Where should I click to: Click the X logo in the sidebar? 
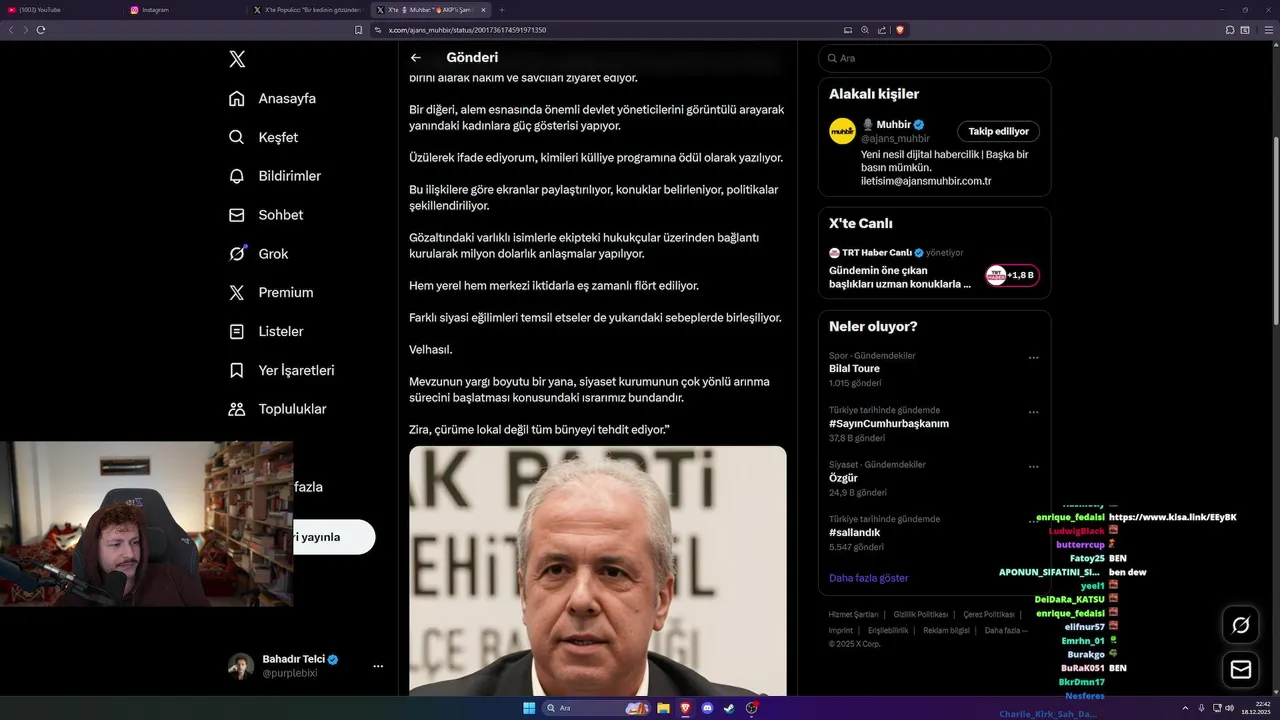pos(237,59)
